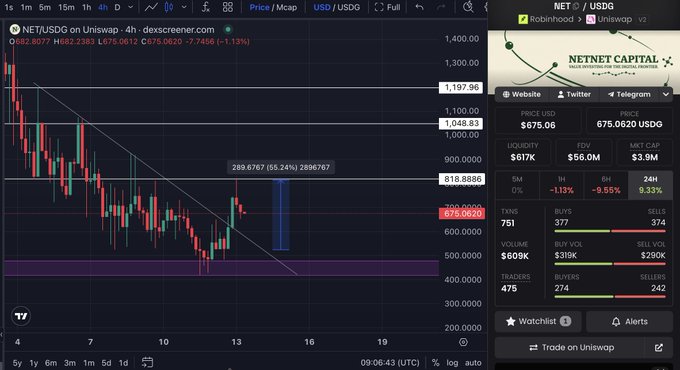Click the LIQUIDITY $617K box

523,152
